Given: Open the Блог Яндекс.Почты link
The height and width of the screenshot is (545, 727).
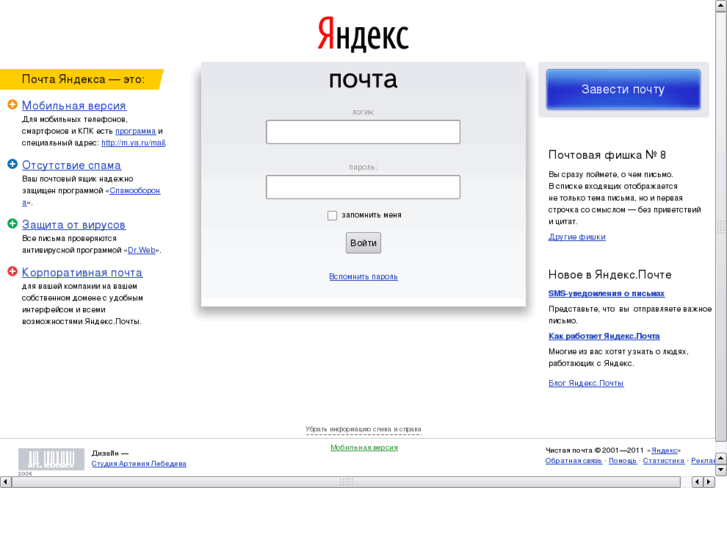Looking at the screenshot, I should pos(586,383).
